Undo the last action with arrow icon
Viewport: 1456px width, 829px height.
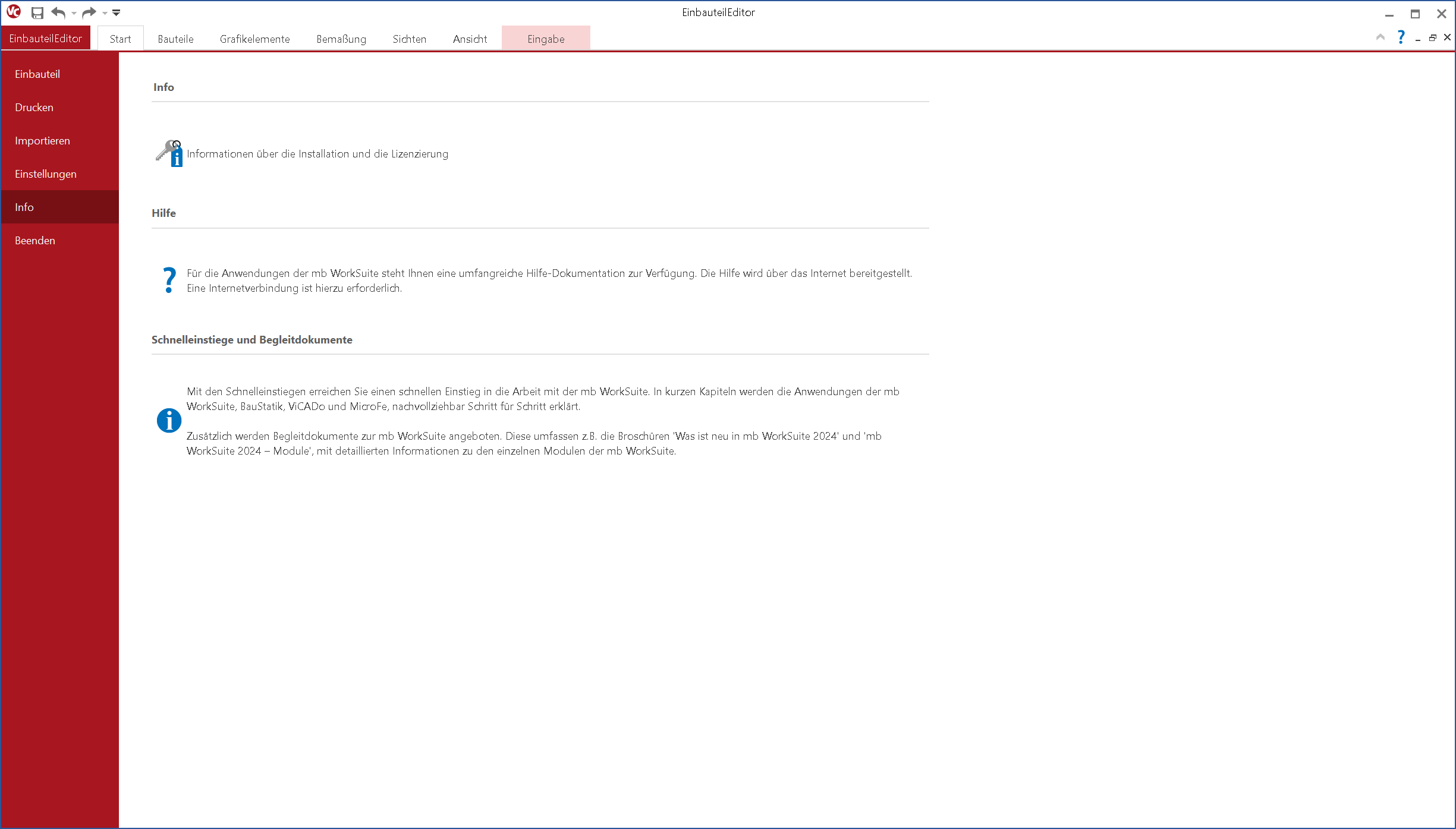(58, 12)
